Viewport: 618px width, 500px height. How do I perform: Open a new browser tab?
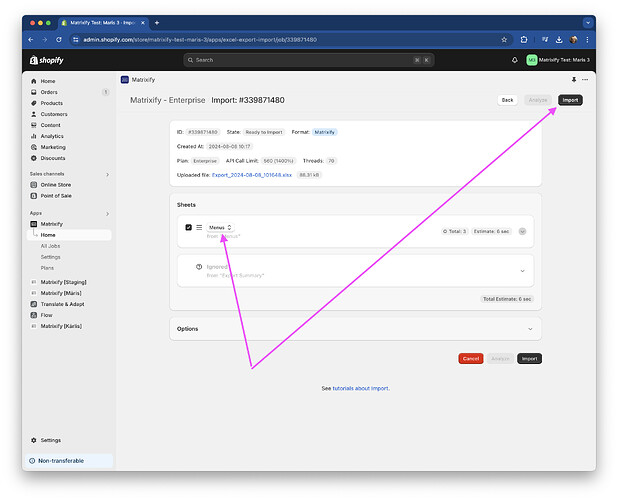(x=157, y=23)
